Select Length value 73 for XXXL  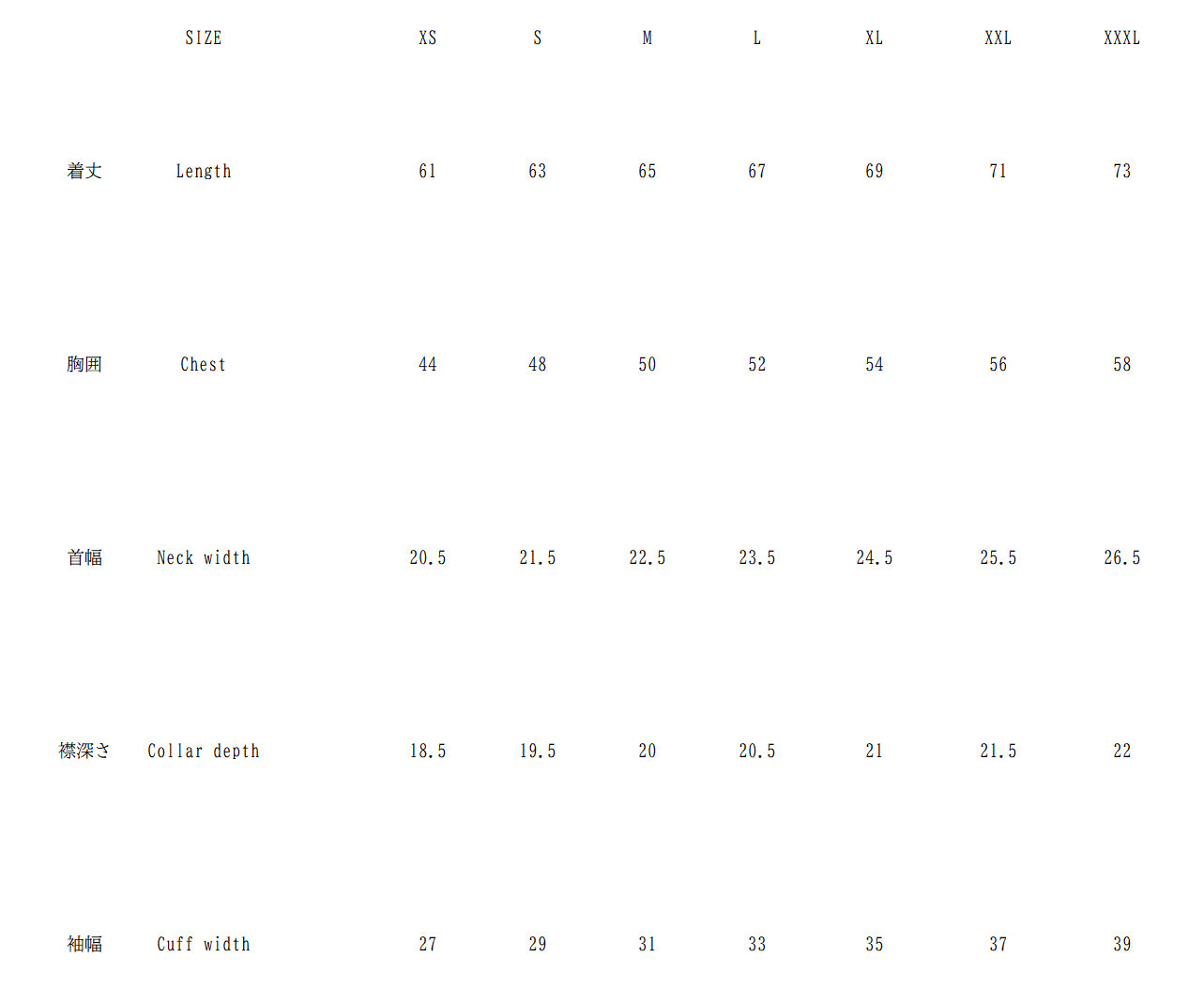1122,171
